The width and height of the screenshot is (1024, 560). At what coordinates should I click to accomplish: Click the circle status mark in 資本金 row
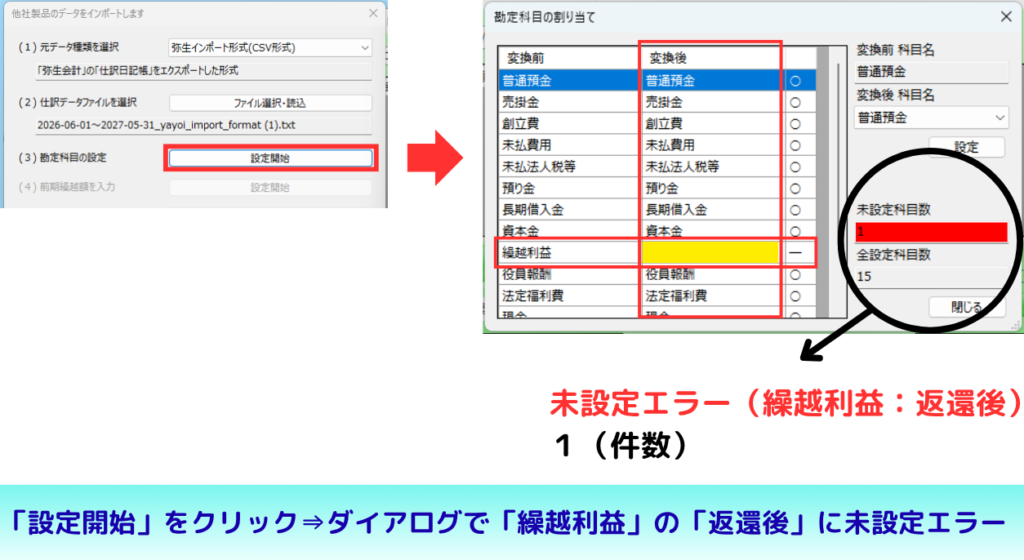coord(795,232)
